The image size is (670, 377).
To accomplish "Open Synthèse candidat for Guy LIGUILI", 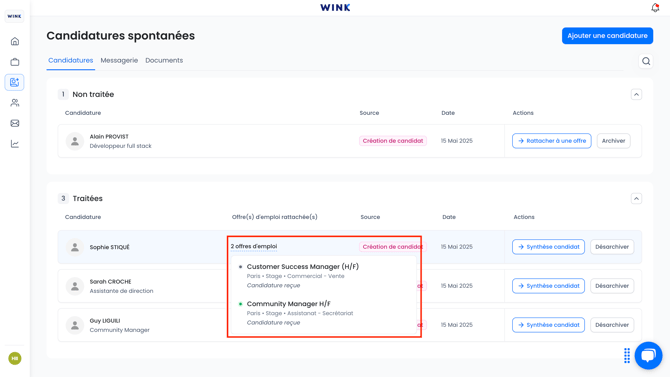I will click(548, 325).
